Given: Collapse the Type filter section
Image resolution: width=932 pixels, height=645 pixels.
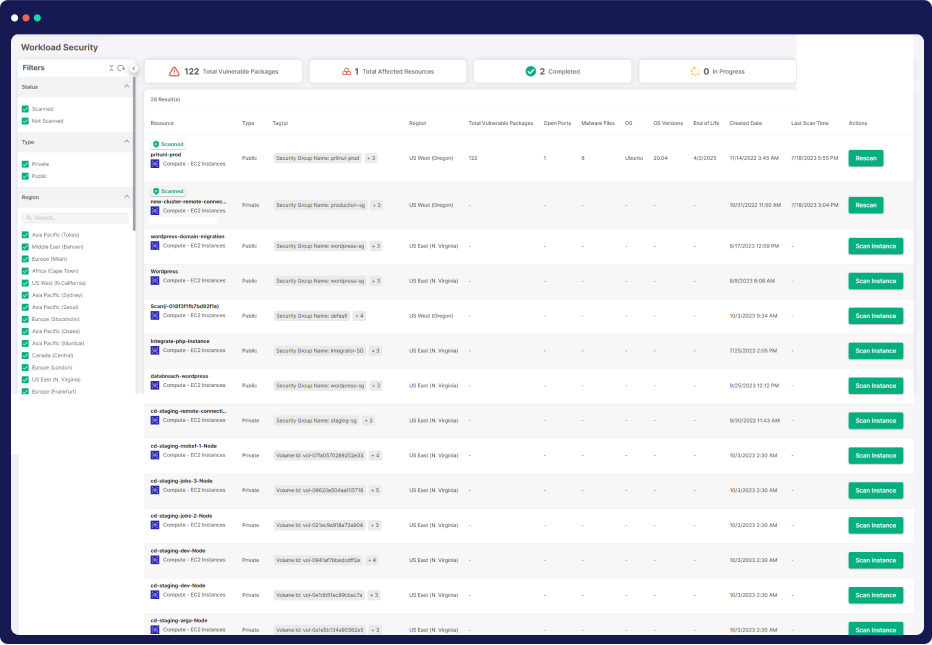Looking at the screenshot, I should click(126, 142).
